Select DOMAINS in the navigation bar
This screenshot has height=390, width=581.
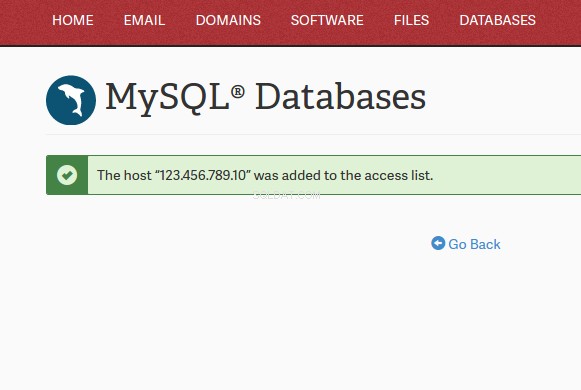point(228,20)
